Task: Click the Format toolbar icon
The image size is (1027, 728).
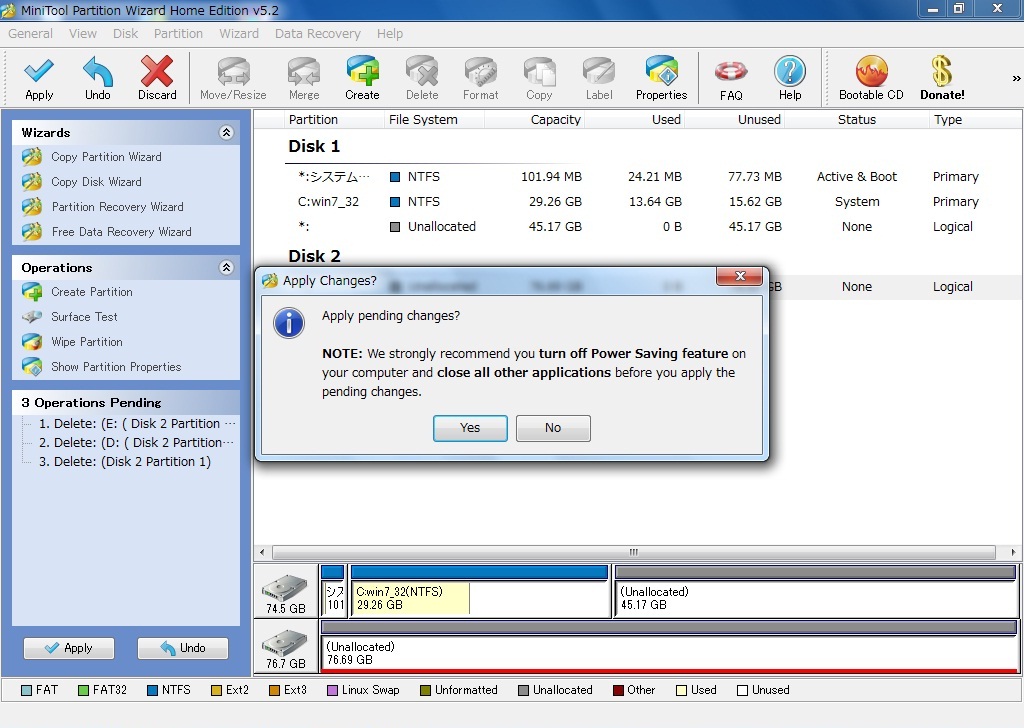Action: pos(481,78)
